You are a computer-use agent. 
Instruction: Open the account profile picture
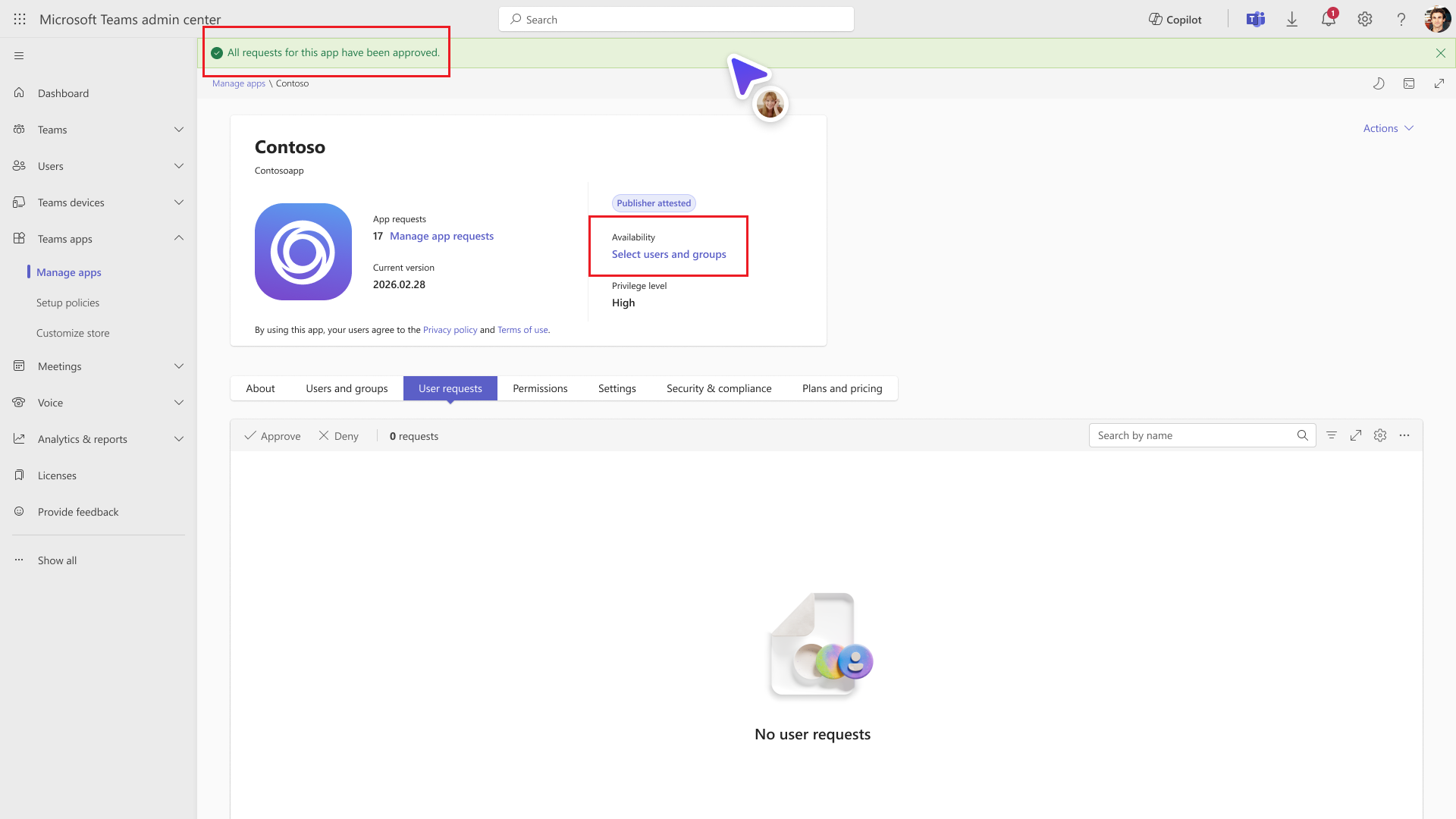coord(1437,20)
